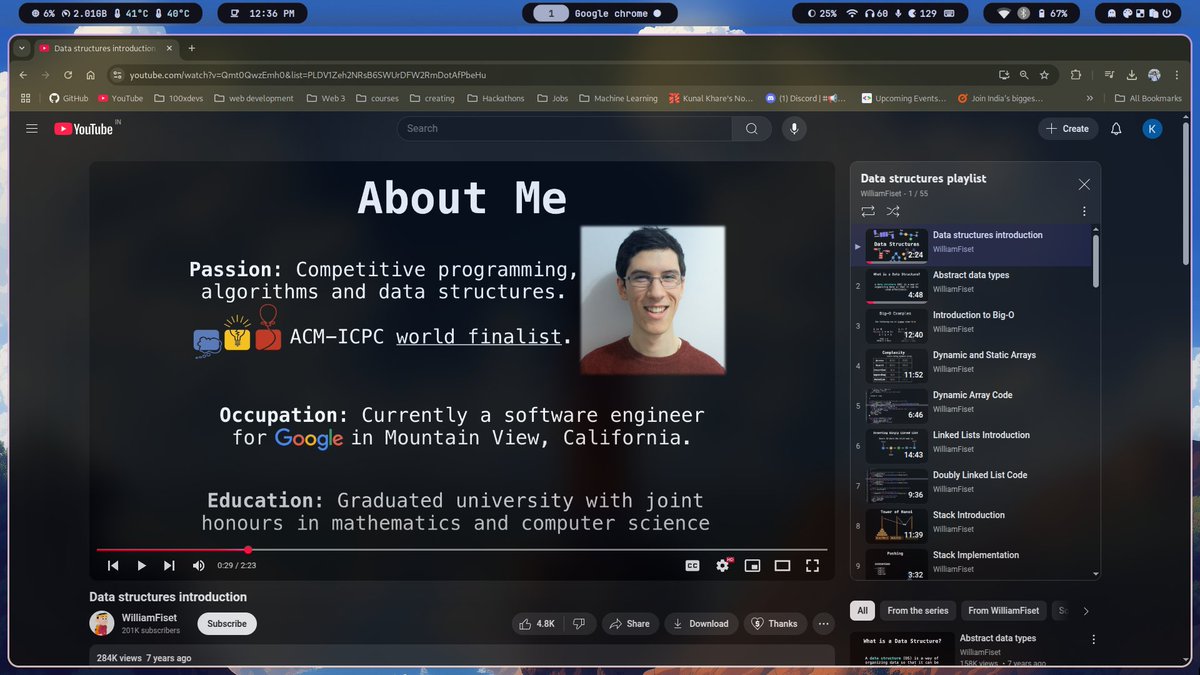
Task: Open Chrome media controls icon
Action: [x=1110, y=75]
